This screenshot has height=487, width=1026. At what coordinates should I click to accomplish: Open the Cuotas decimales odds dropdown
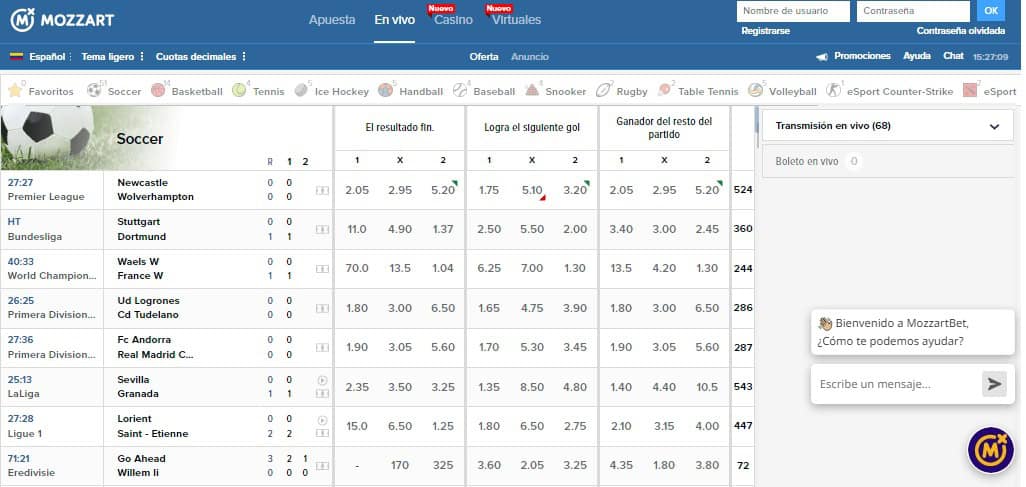(x=201, y=57)
